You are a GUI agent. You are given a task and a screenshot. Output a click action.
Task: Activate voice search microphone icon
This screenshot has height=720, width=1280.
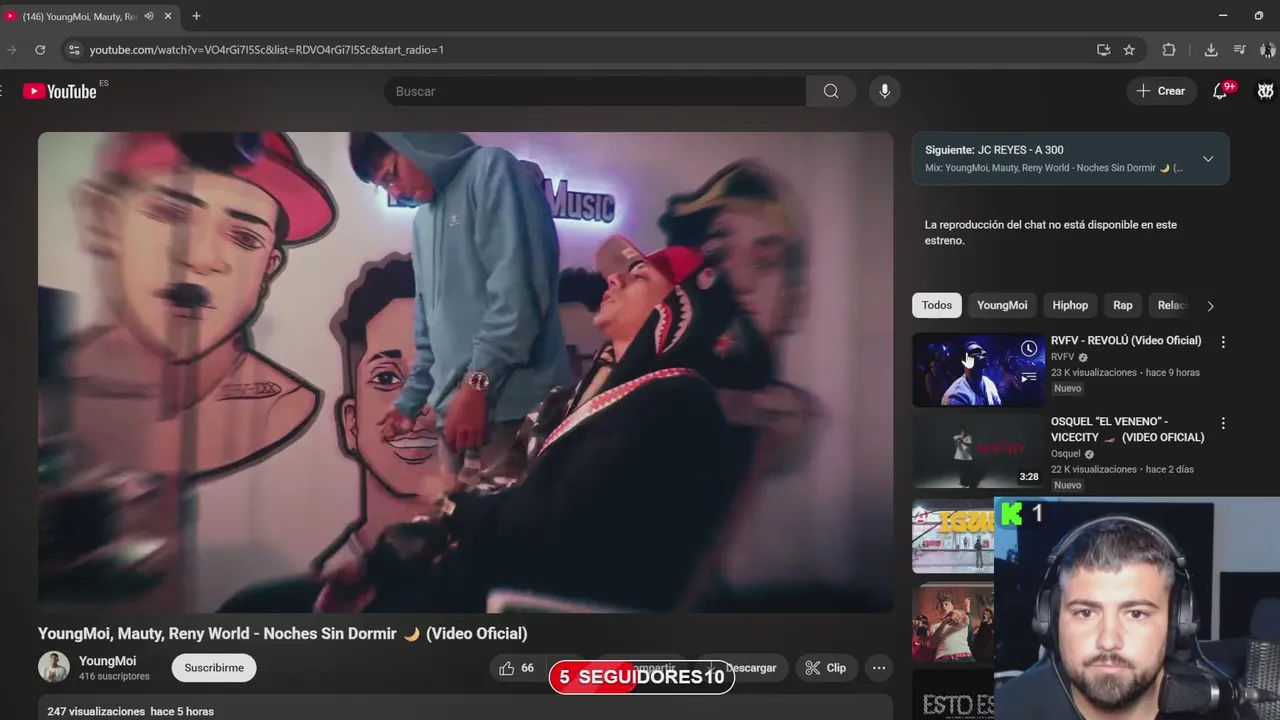point(884,91)
